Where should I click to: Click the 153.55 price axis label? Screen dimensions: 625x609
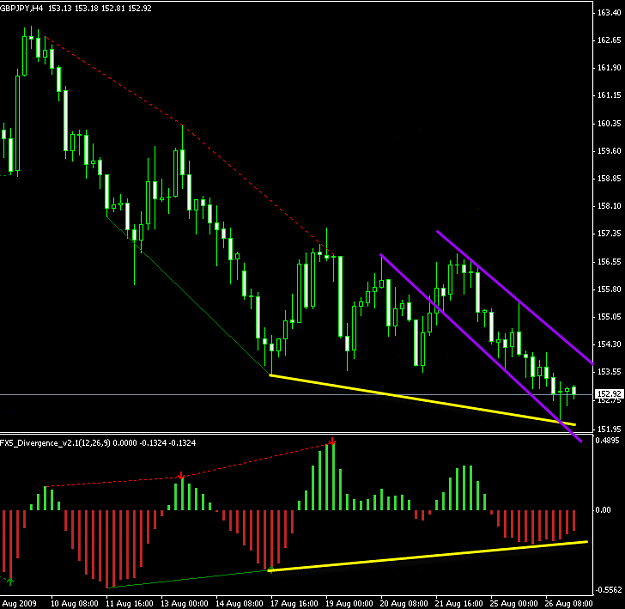click(609, 371)
